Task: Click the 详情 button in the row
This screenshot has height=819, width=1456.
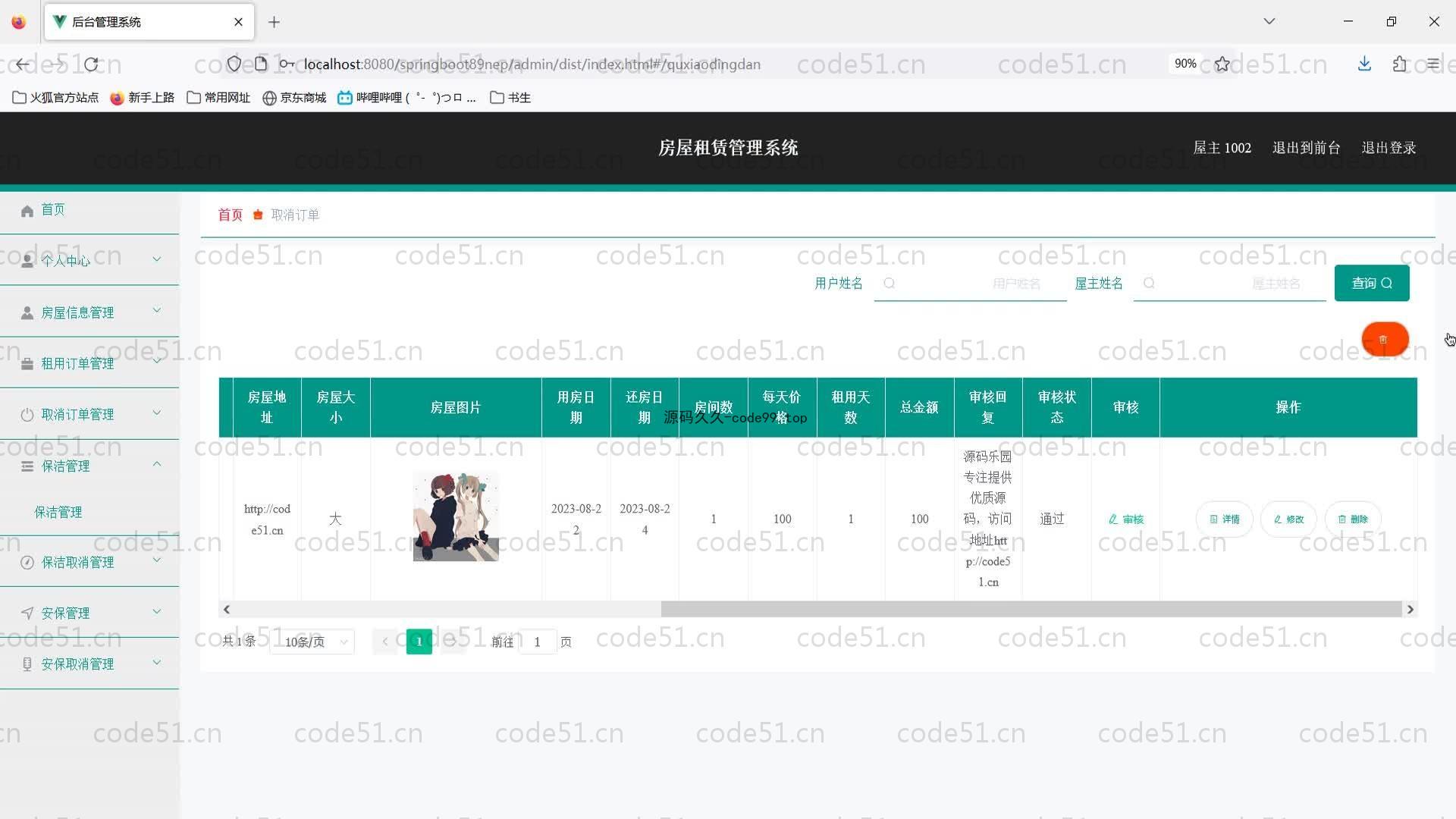Action: (1224, 519)
